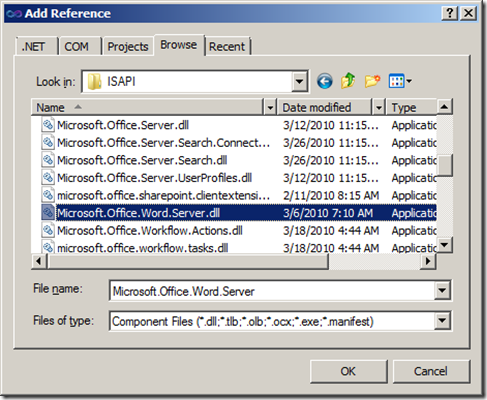Select Microsoft.Office.Server.UserProfiles.dll file name

point(154,178)
